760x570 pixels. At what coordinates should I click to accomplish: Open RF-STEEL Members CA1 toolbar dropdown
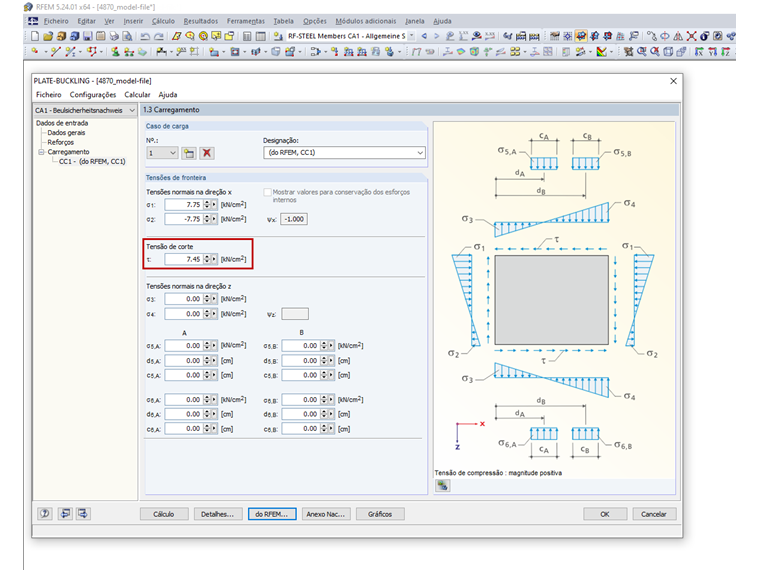pyautogui.click(x=412, y=36)
